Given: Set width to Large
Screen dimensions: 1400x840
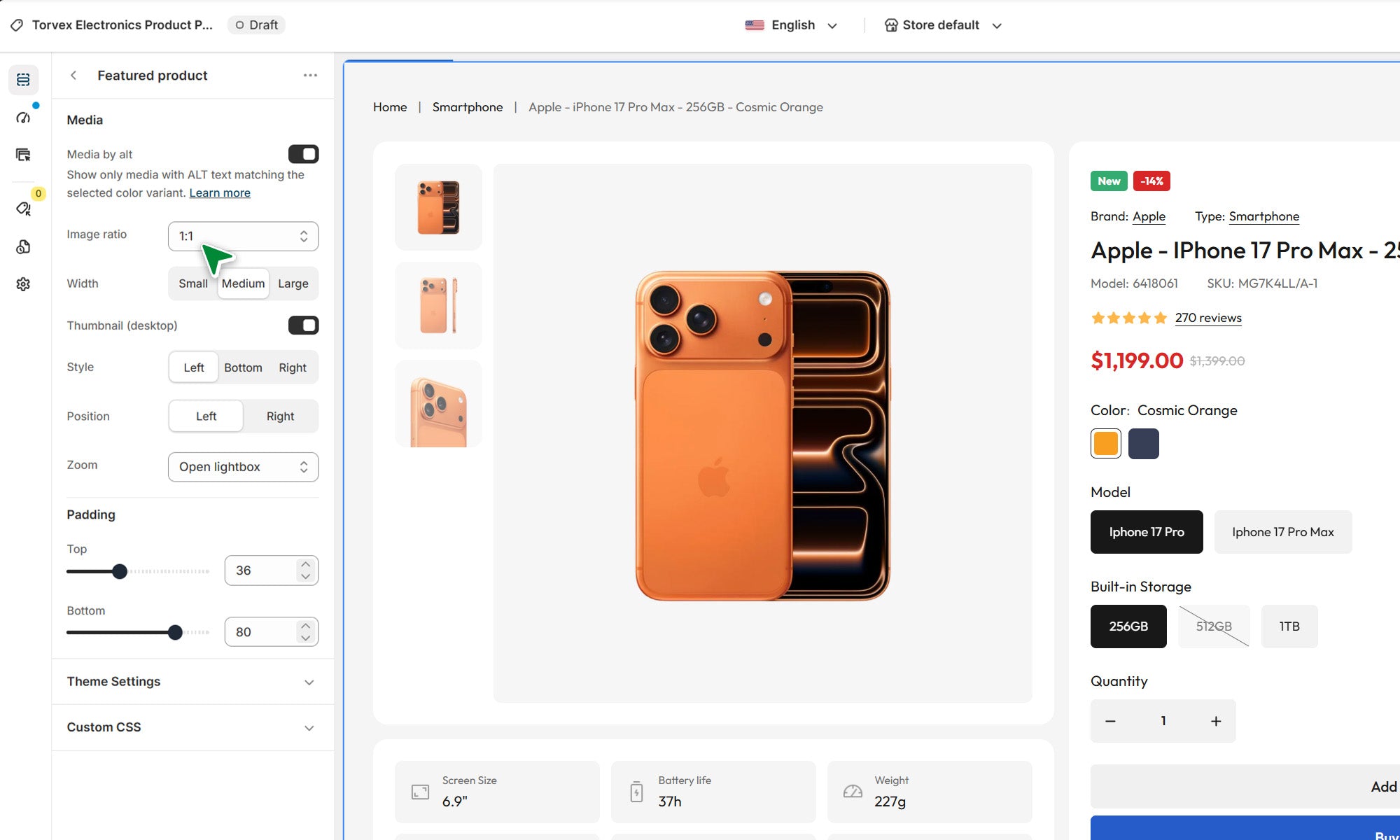Looking at the screenshot, I should (293, 283).
